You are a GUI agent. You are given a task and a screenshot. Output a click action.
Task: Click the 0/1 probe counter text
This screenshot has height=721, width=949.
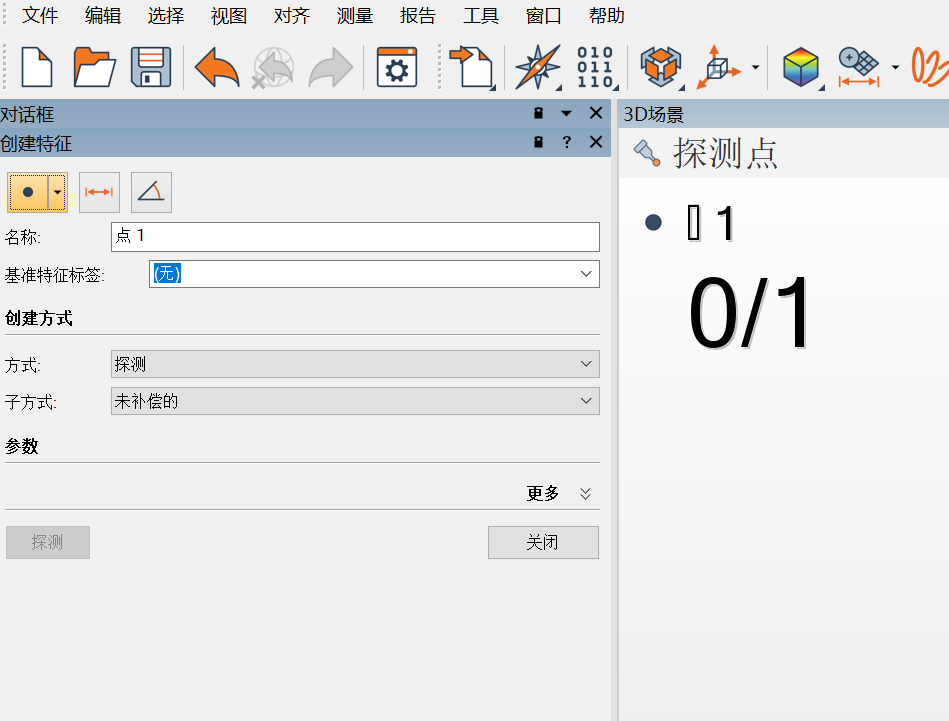[749, 313]
